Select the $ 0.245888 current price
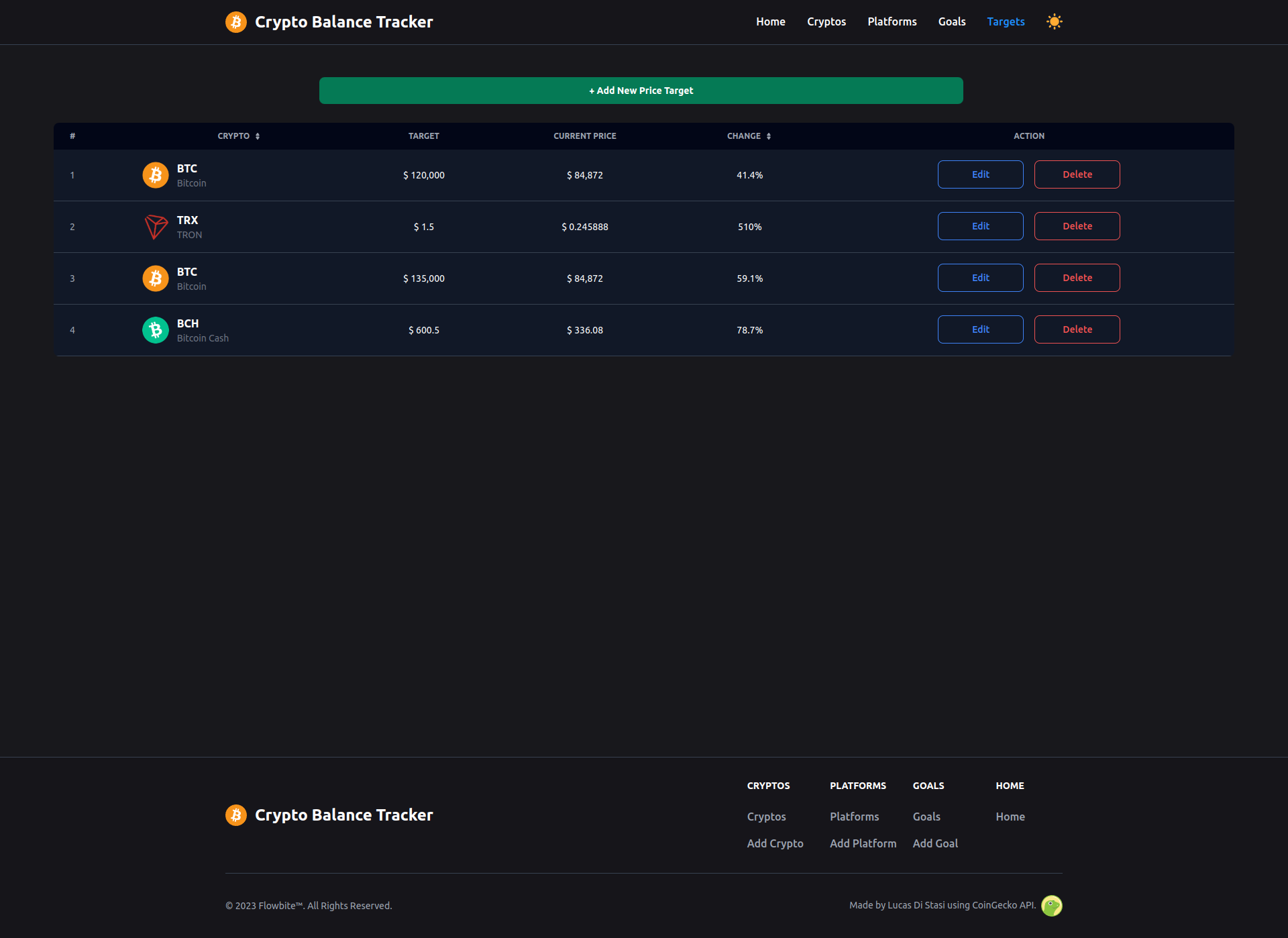Viewport: 1288px width, 938px height. (585, 227)
